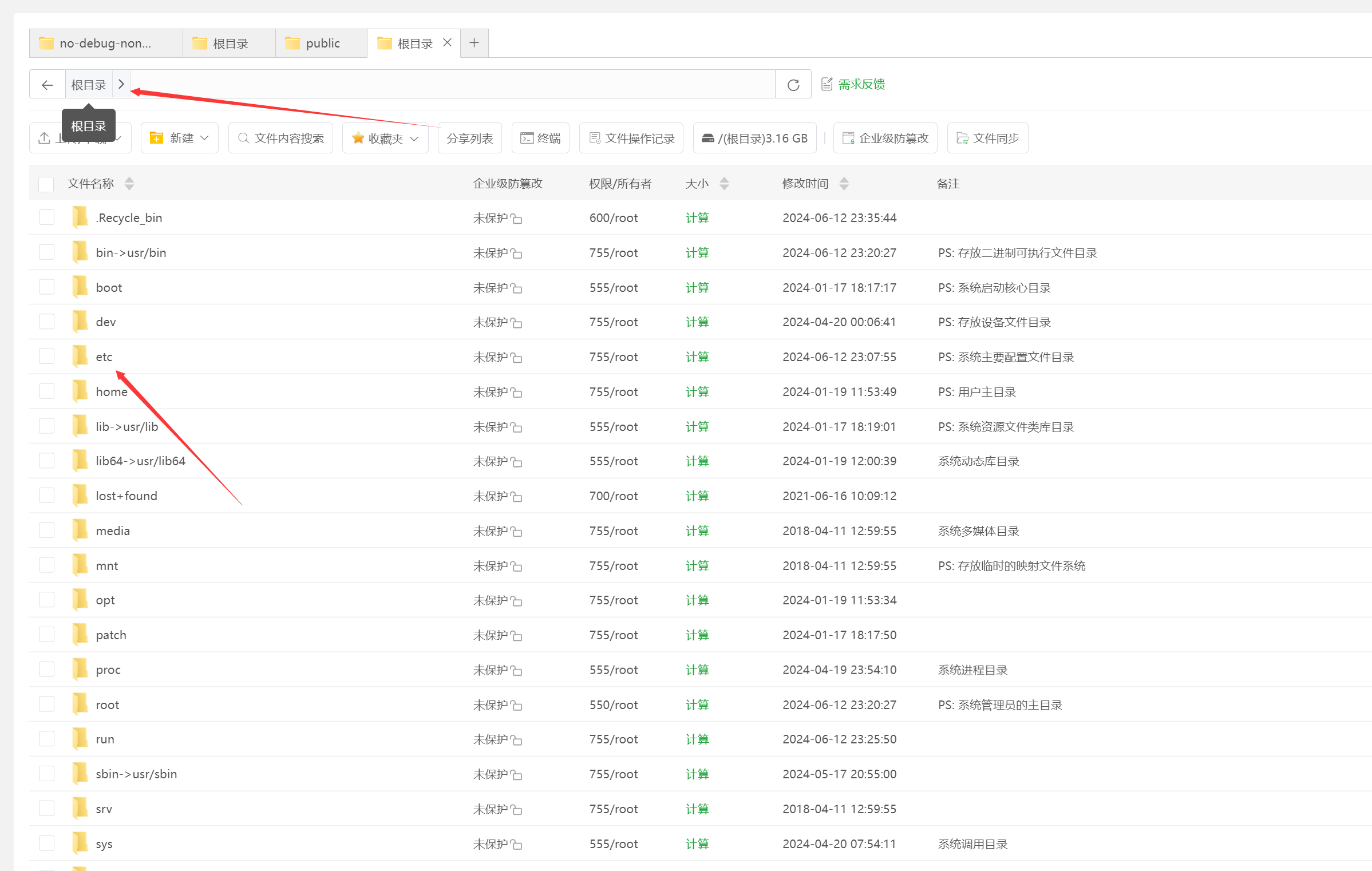Open 文件操作记录

[631, 138]
